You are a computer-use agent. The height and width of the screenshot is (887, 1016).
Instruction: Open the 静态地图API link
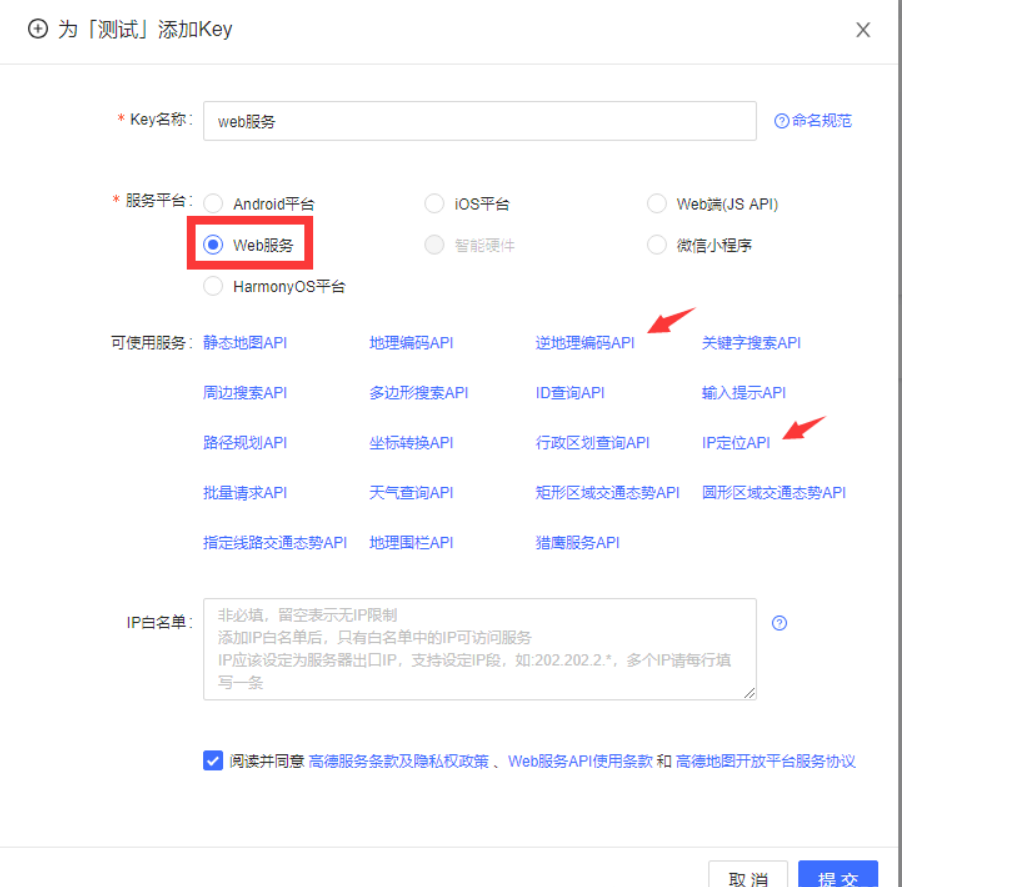(246, 342)
